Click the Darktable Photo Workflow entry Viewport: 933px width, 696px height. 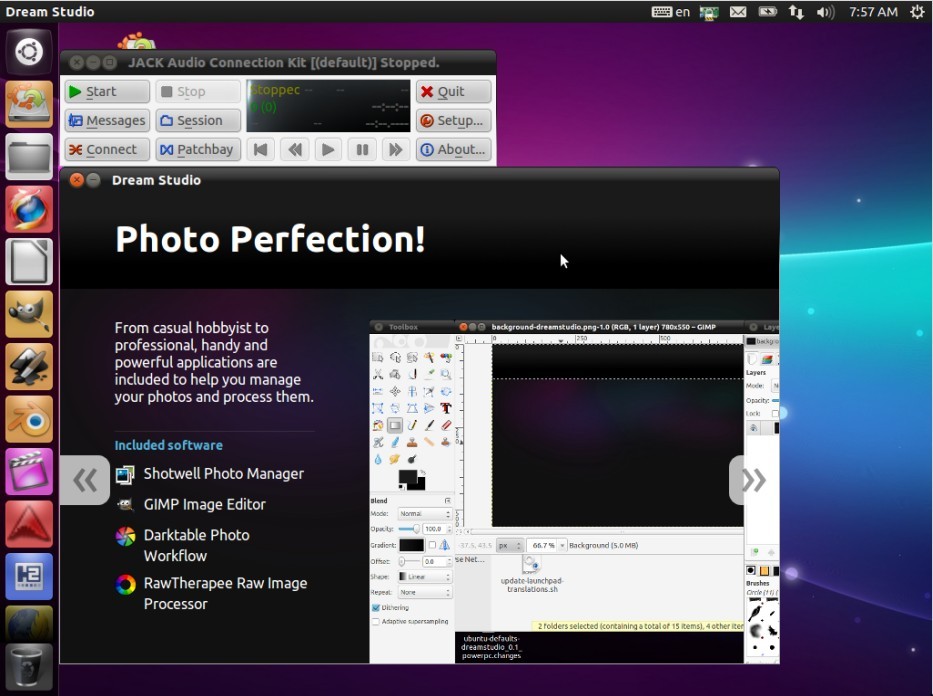tap(196, 545)
